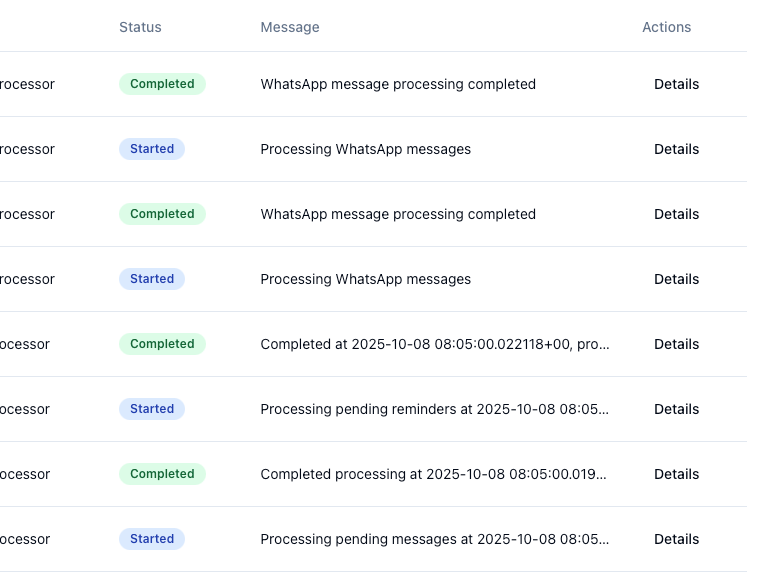Select the Completed badge beside Completed processing message
The width and height of the screenshot is (768, 587).
[x=162, y=474]
